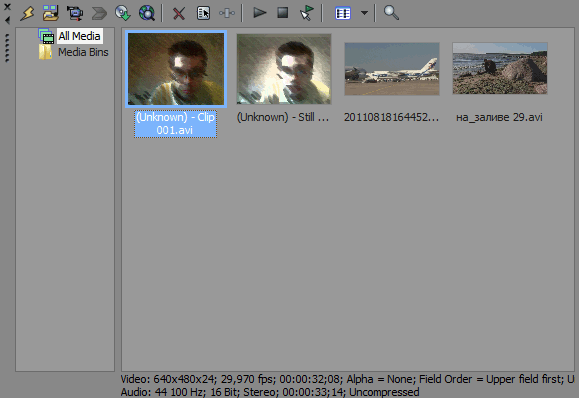The width and height of the screenshot is (579, 398).
Task: Click the Media Bins folder icon
Action: pos(45,52)
